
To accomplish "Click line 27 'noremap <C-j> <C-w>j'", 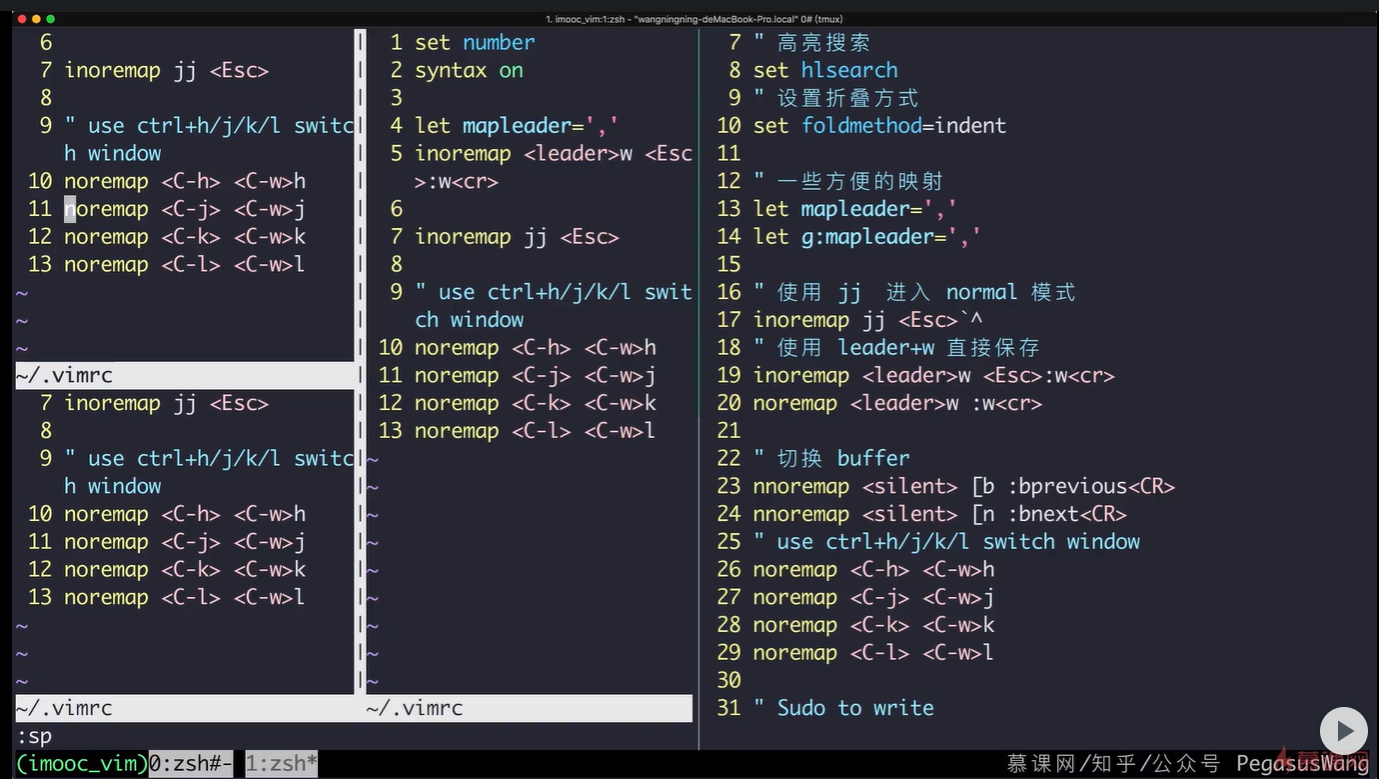I will click(874, 597).
